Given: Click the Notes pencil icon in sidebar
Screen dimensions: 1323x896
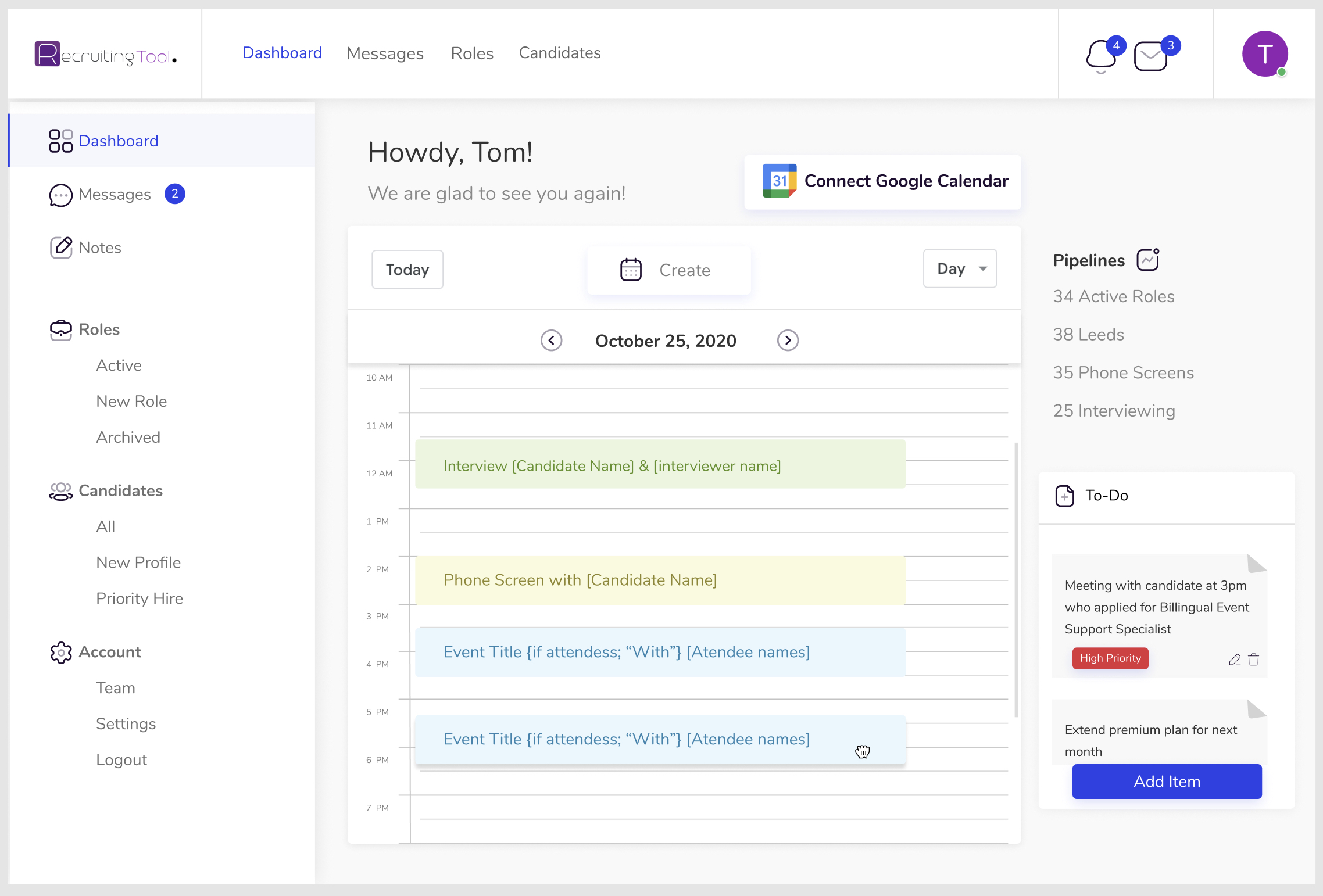Looking at the screenshot, I should tap(61, 248).
